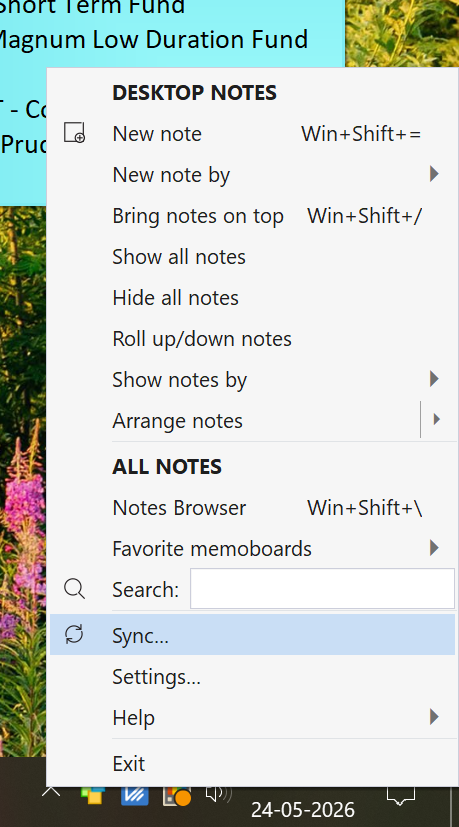This screenshot has width=459, height=827.
Task: Click the Sync circular arrows icon
Action: tap(74, 634)
